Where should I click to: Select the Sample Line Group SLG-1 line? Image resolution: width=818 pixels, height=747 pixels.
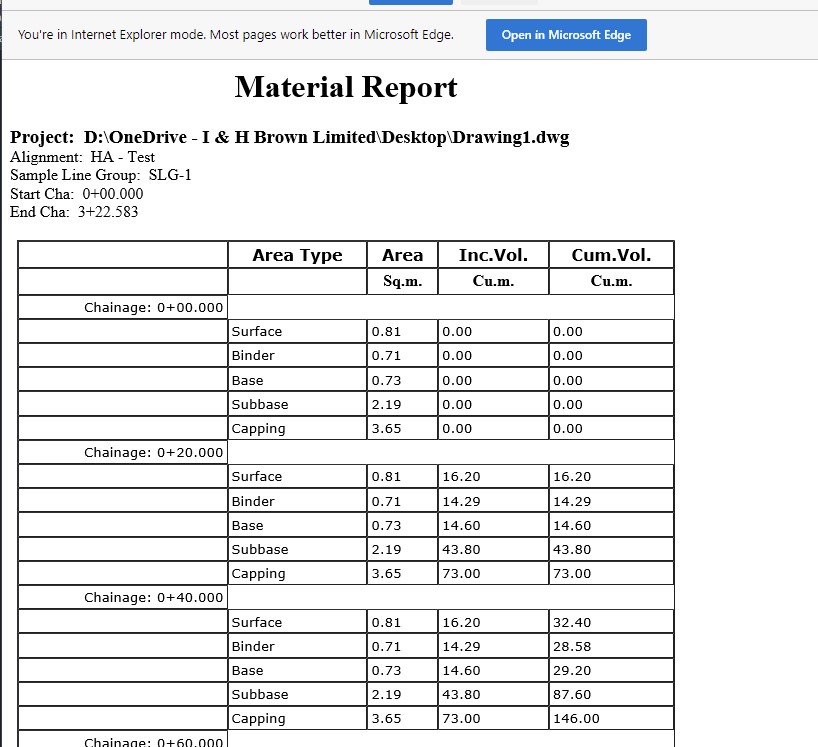point(101,175)
